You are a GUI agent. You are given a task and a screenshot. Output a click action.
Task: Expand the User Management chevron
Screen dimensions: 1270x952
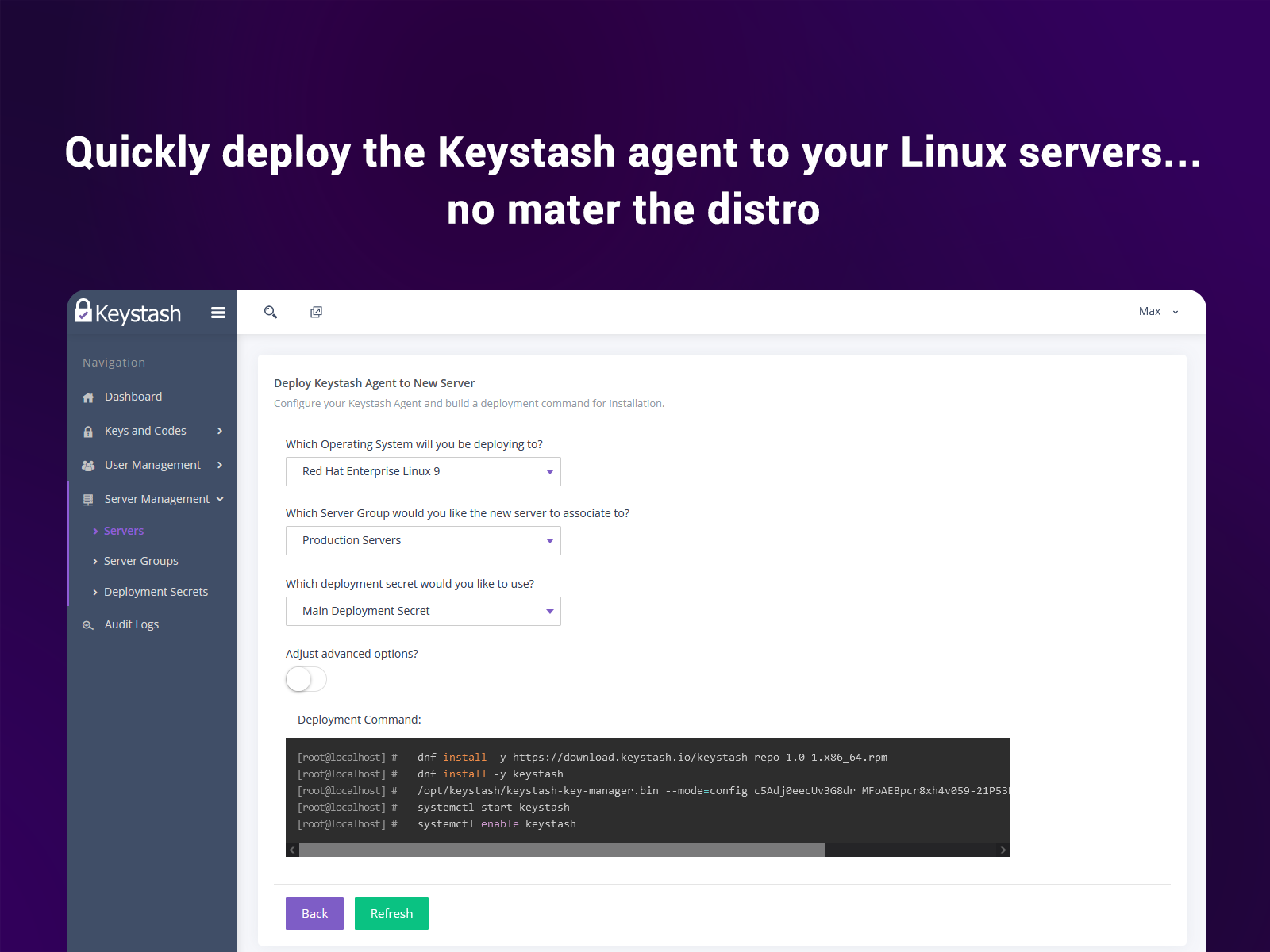tap(220, 465)
